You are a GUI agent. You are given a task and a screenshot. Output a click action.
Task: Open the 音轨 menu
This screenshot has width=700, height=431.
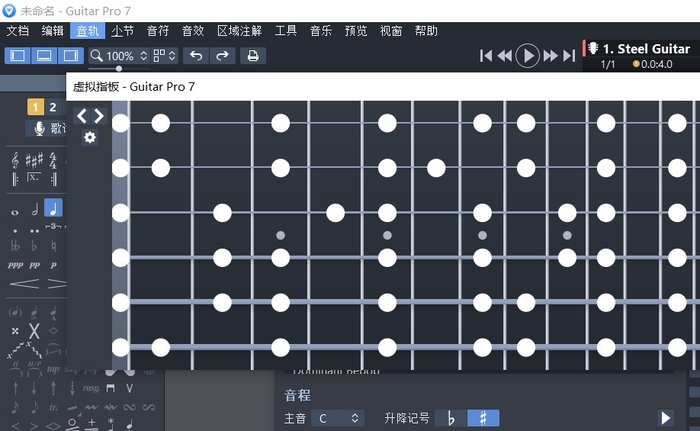pyautogui.click(x=87, y=31)
